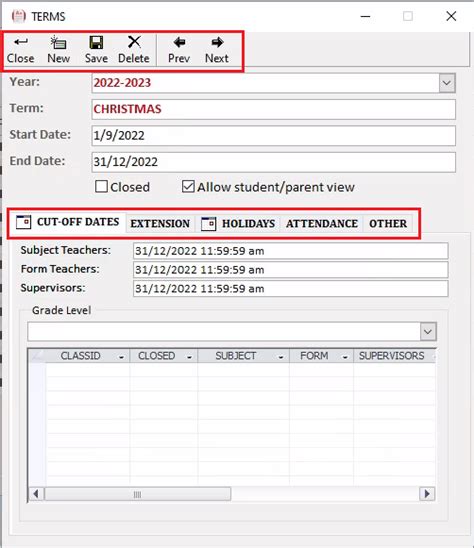Open the FORM column filter arrow
Image resolution: width=474 pixels, height=548 pixels.
345,357
